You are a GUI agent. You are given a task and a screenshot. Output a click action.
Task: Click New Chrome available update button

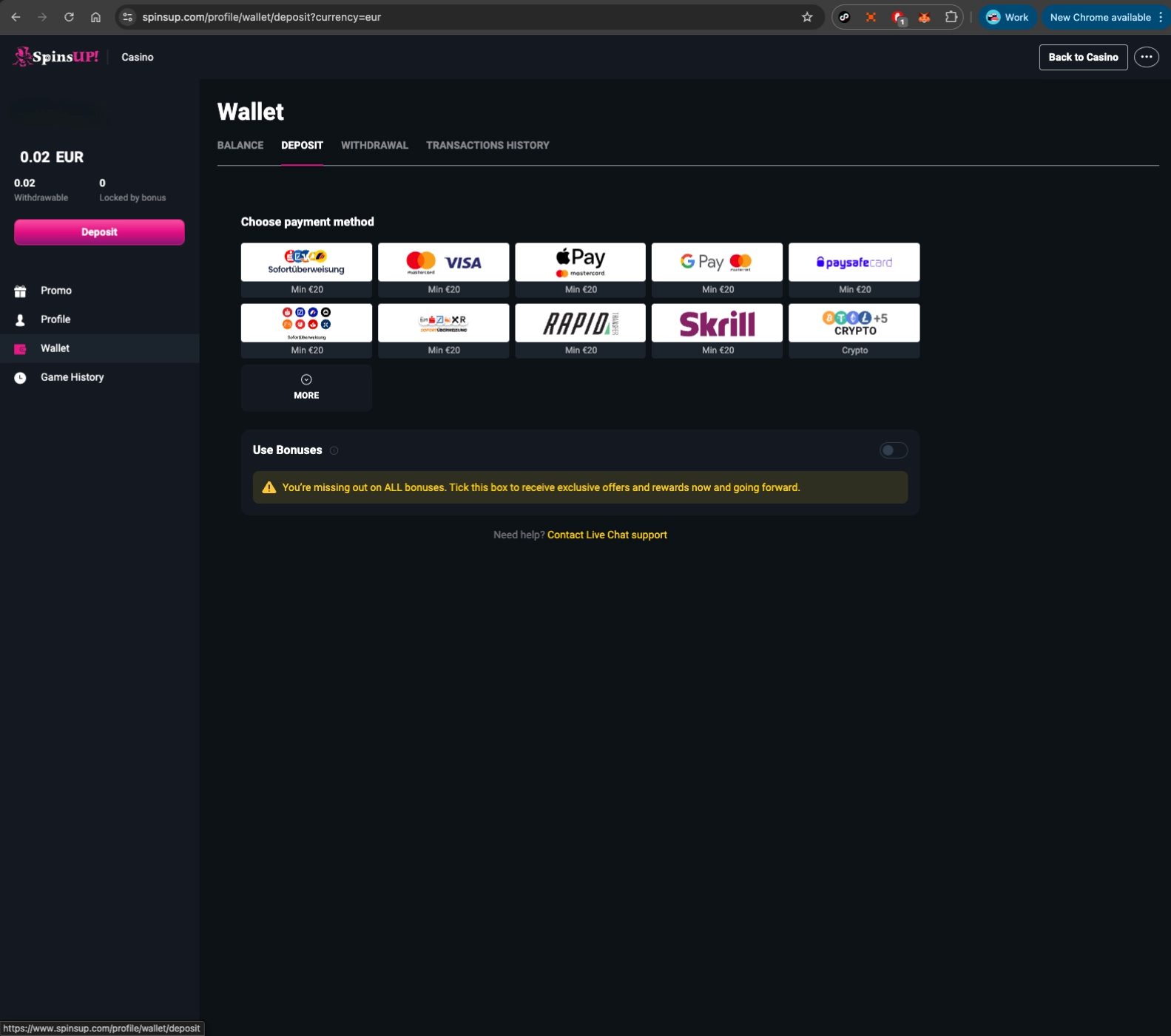tap(1100, 17)
